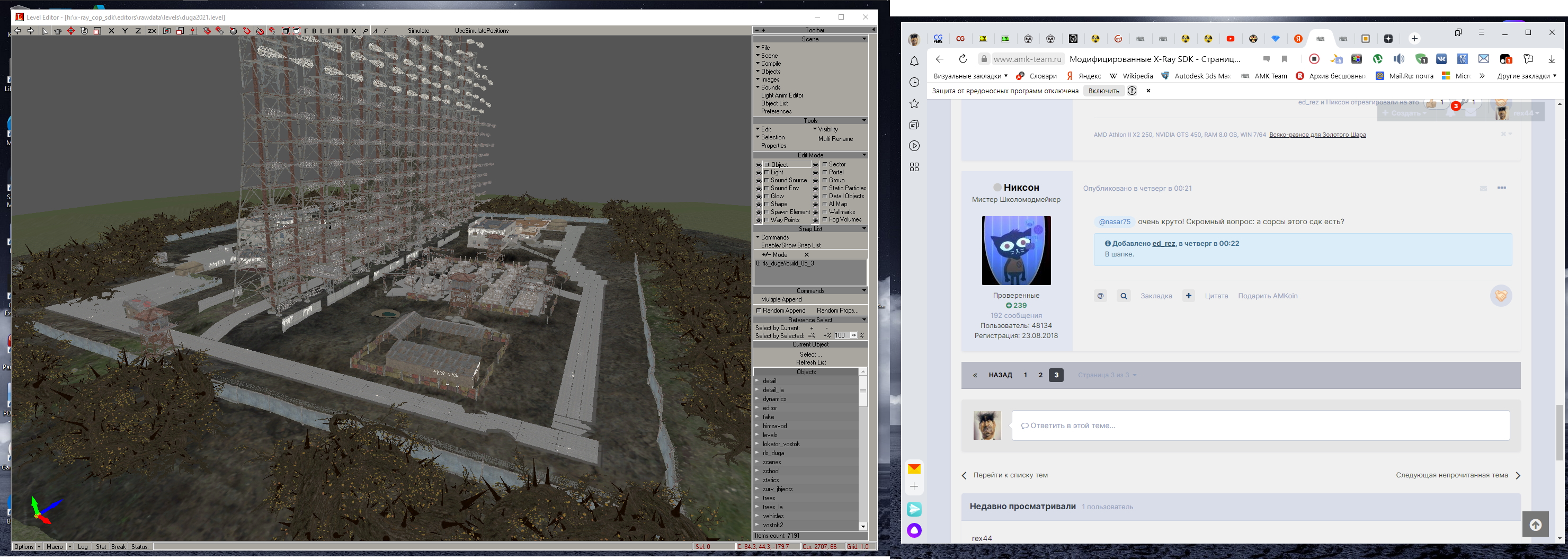This screenshot has width=1568, height=559.
Task: Open Object List in Scene panel
Action: click(774, 103)
